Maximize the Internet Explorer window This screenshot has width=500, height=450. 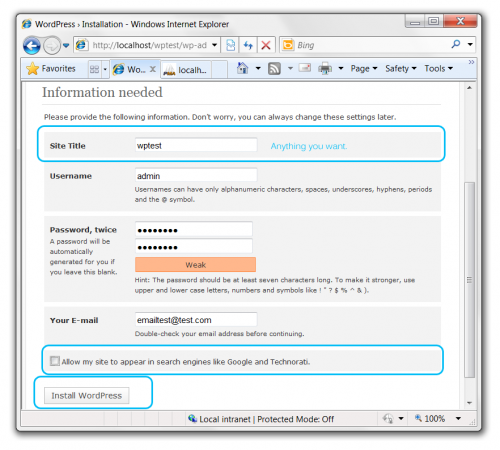433,21
